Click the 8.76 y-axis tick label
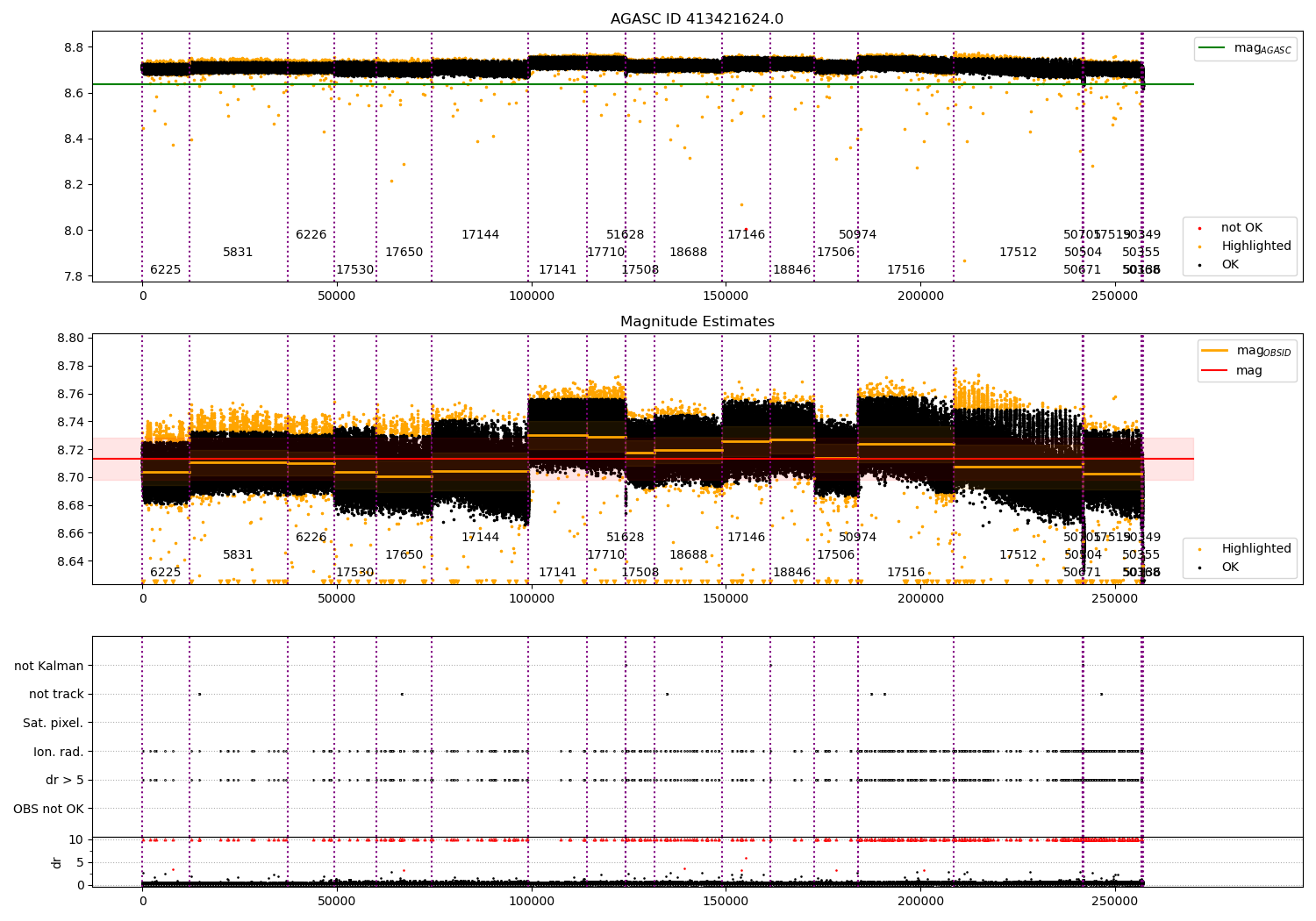1316x921 pixels. (x=70, y=395)
